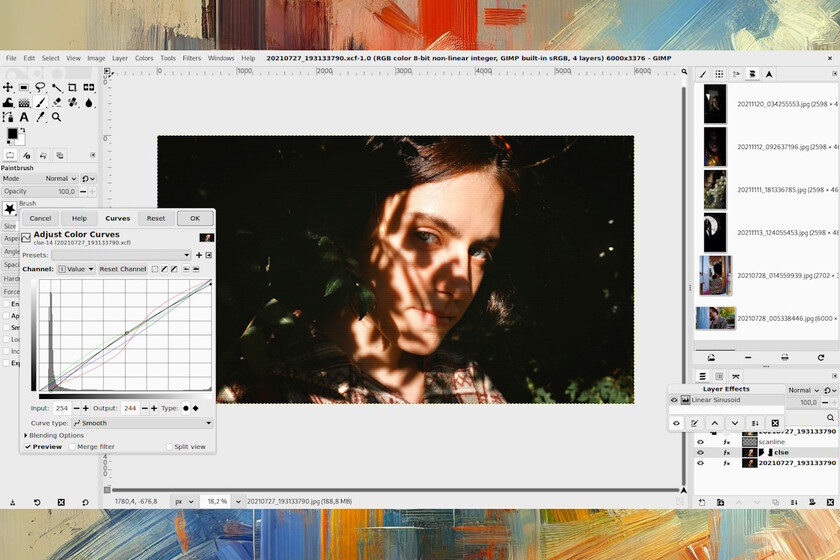
Task: Click the foreground color swatch
Action: (x=12, y=133)
